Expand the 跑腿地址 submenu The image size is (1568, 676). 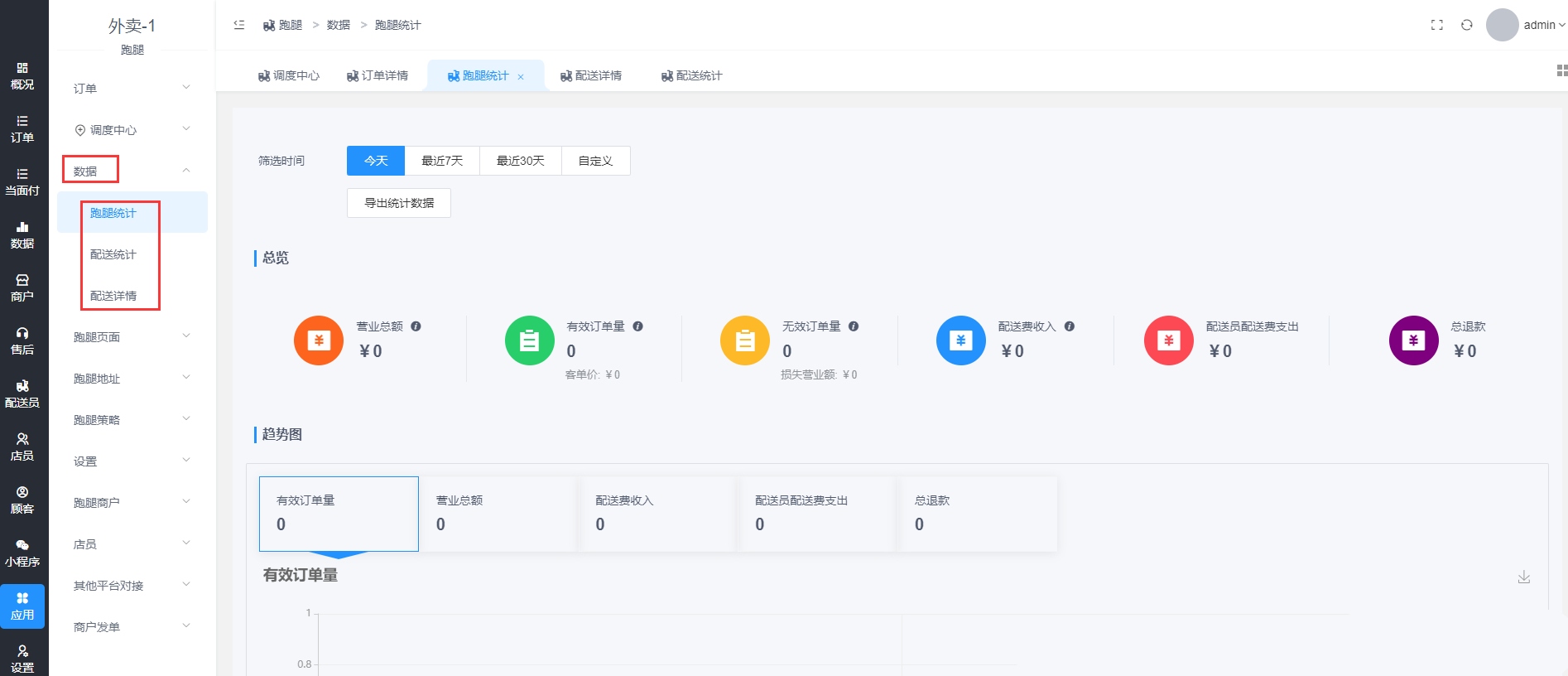(x=132, y=378)
